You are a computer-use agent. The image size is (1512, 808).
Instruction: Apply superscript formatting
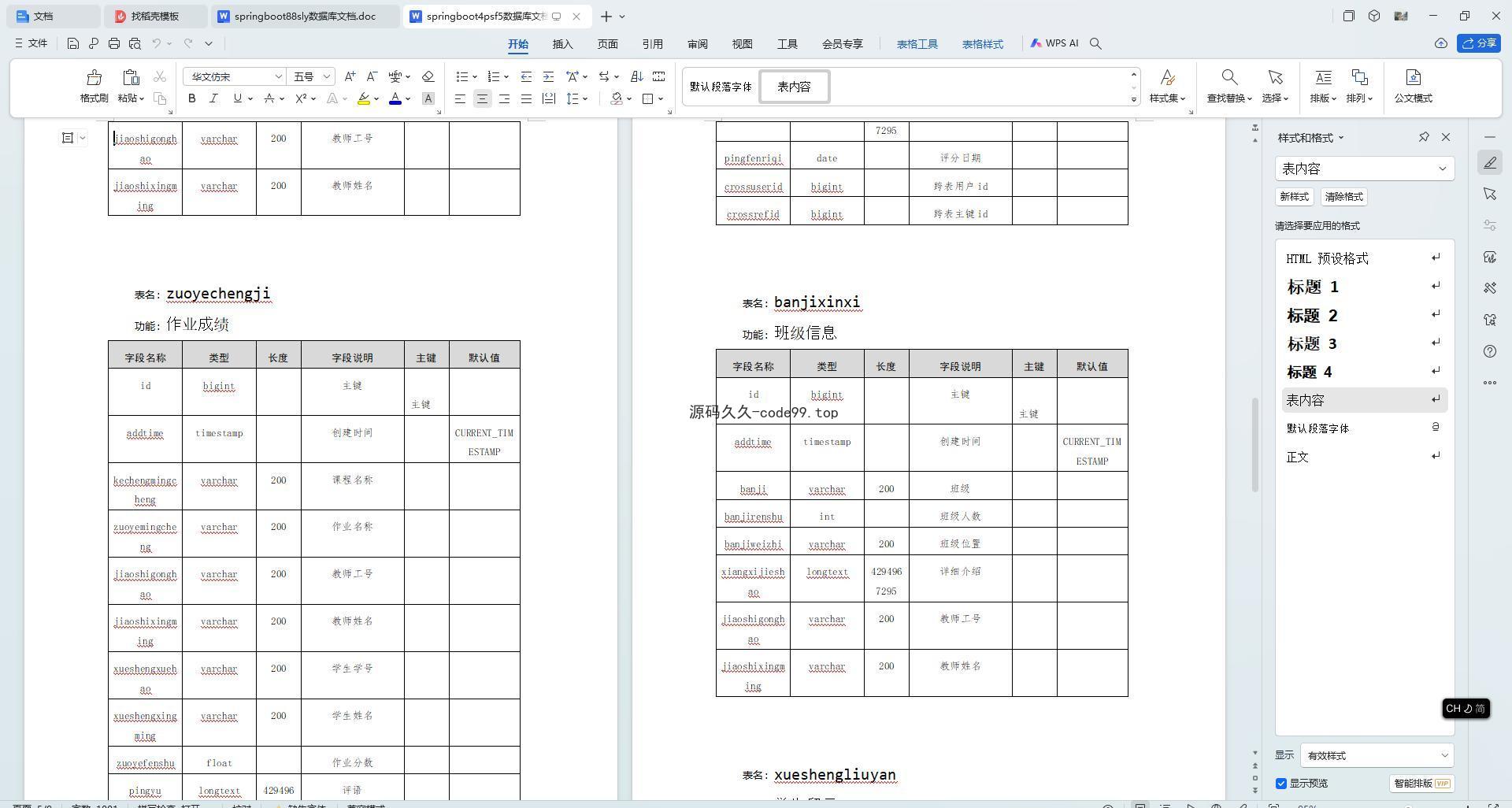[301, 98]
